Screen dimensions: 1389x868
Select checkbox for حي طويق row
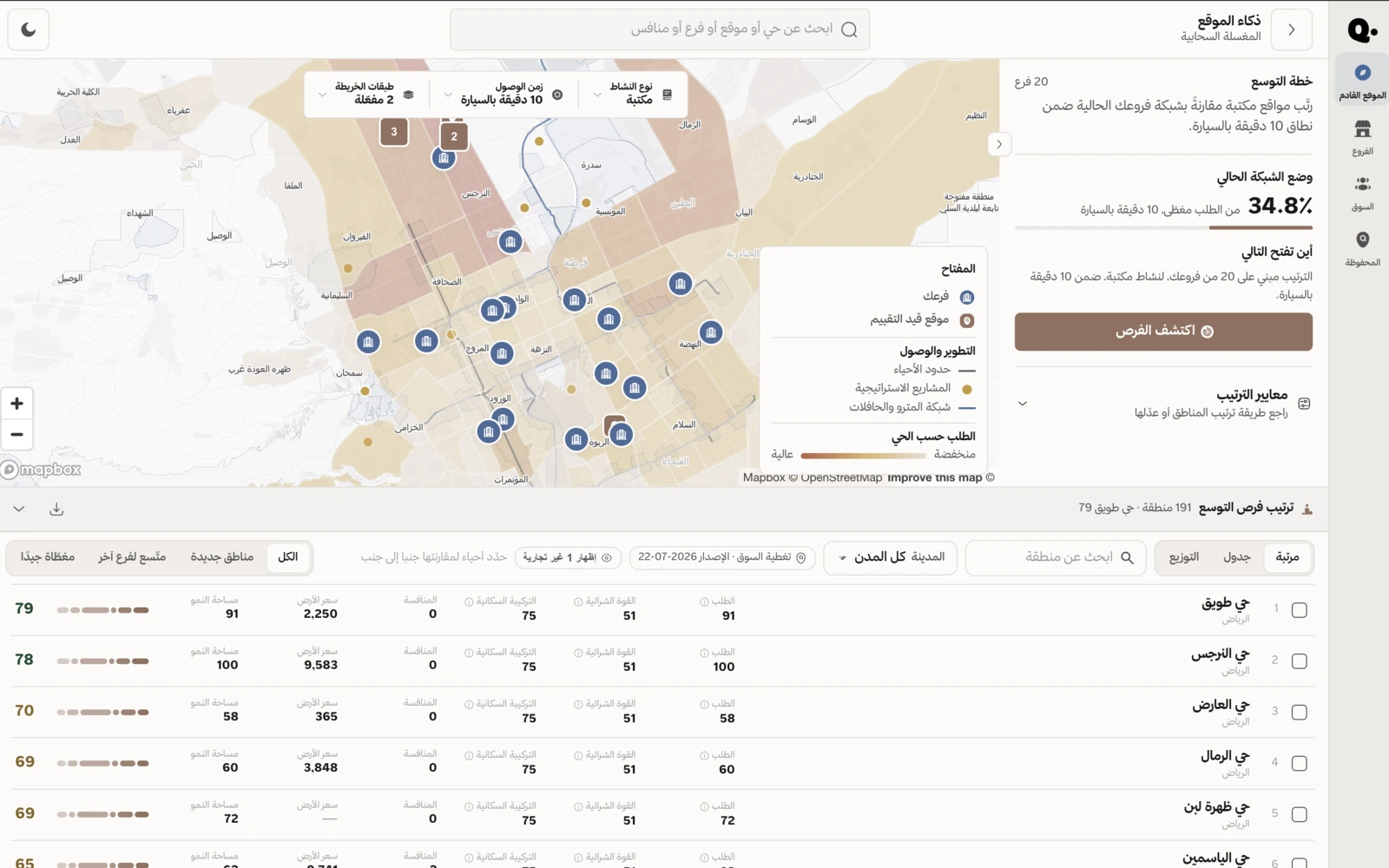coord(1299,610)
